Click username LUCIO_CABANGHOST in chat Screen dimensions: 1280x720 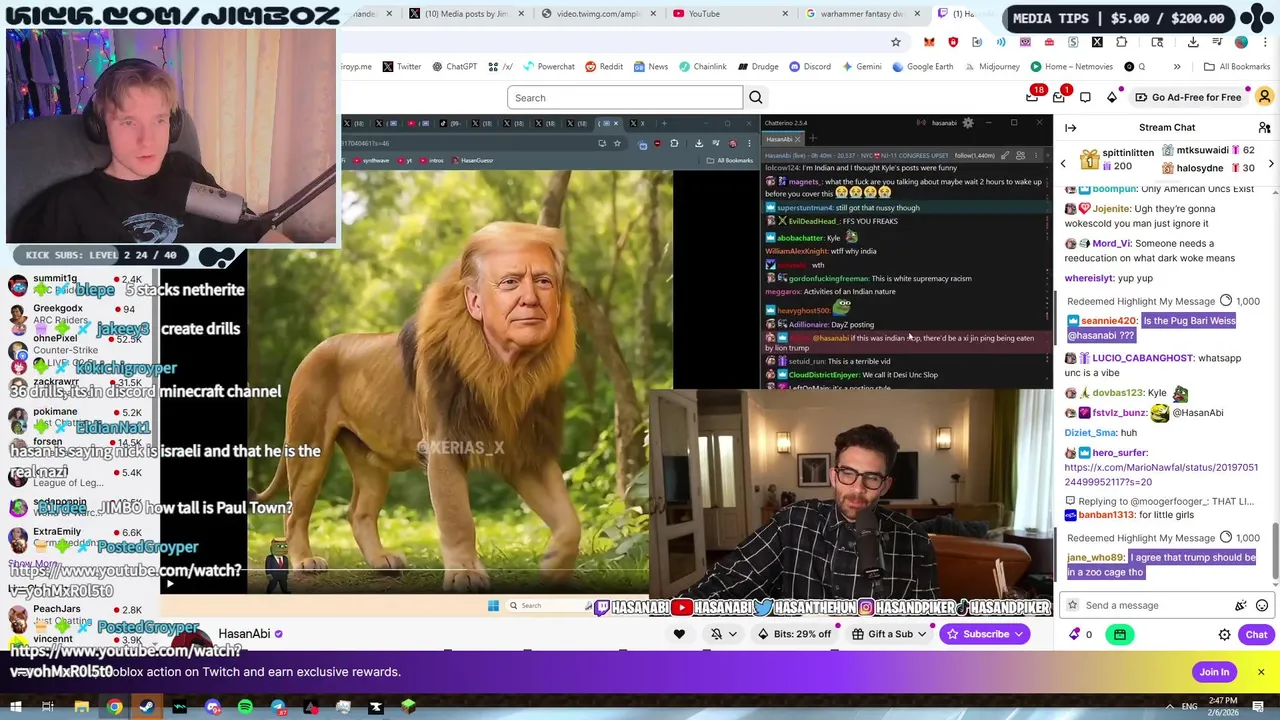1143,358
